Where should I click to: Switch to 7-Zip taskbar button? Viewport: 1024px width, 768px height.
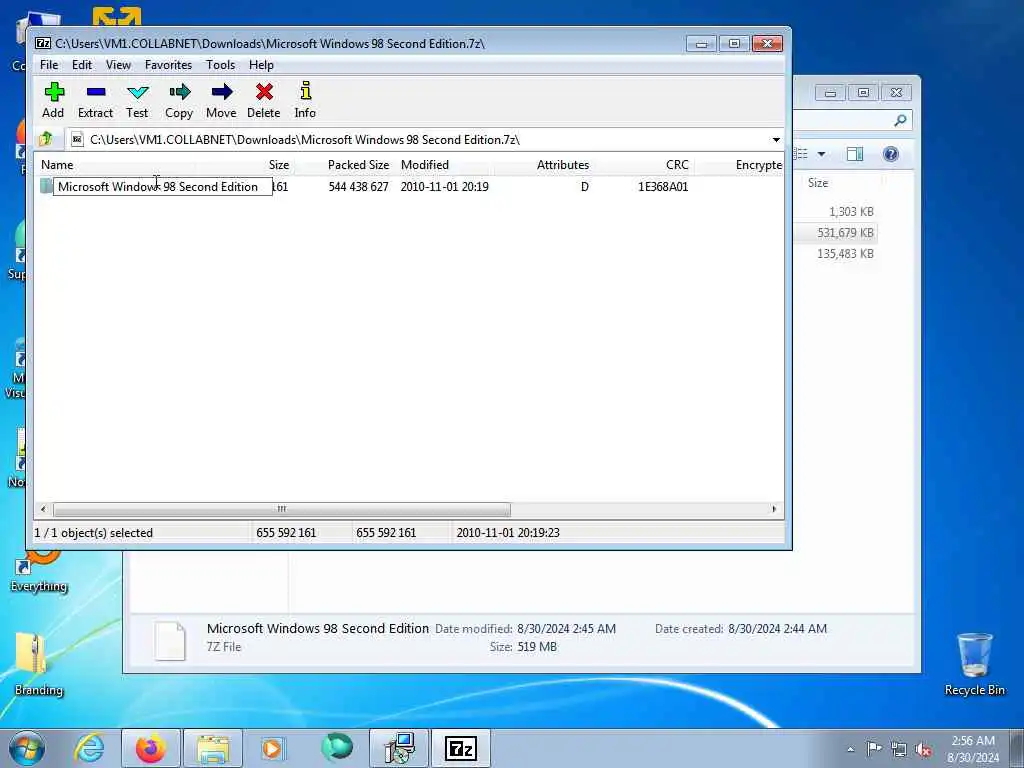pyautogui.click(x=461, y=748)
